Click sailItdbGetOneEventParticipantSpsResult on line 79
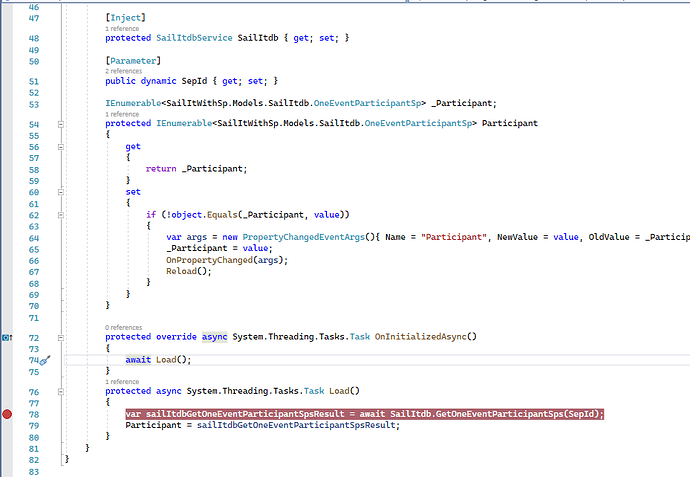 [x=296, y=425]
